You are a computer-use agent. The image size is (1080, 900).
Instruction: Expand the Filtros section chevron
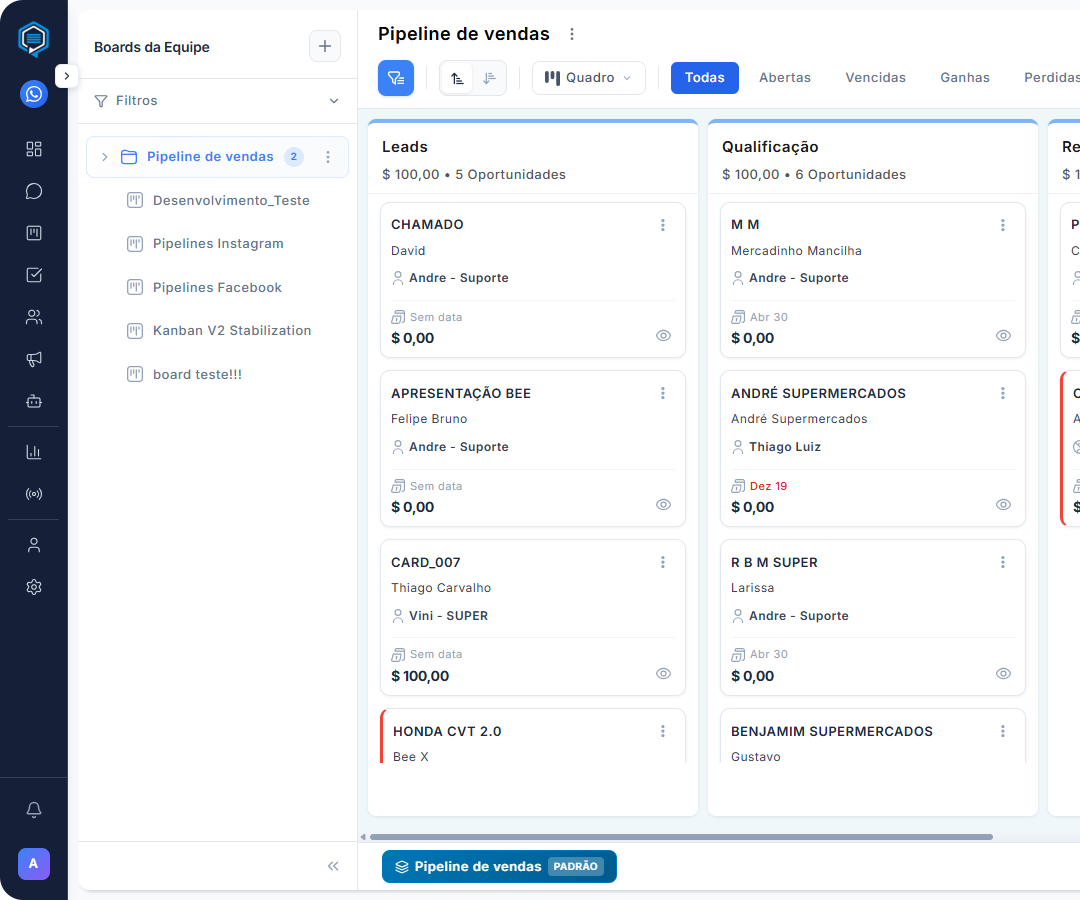pyautogui.click(x=334, y=101)
